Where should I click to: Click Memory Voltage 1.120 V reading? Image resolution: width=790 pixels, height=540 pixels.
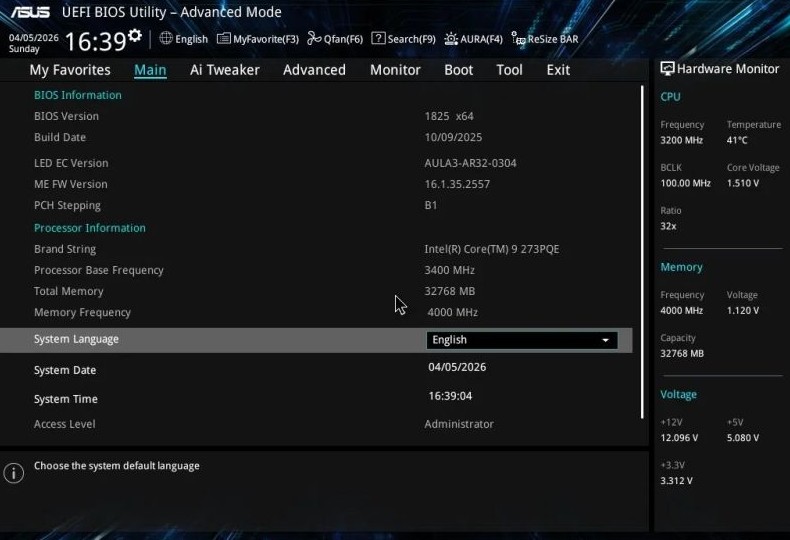coord(743,311)
